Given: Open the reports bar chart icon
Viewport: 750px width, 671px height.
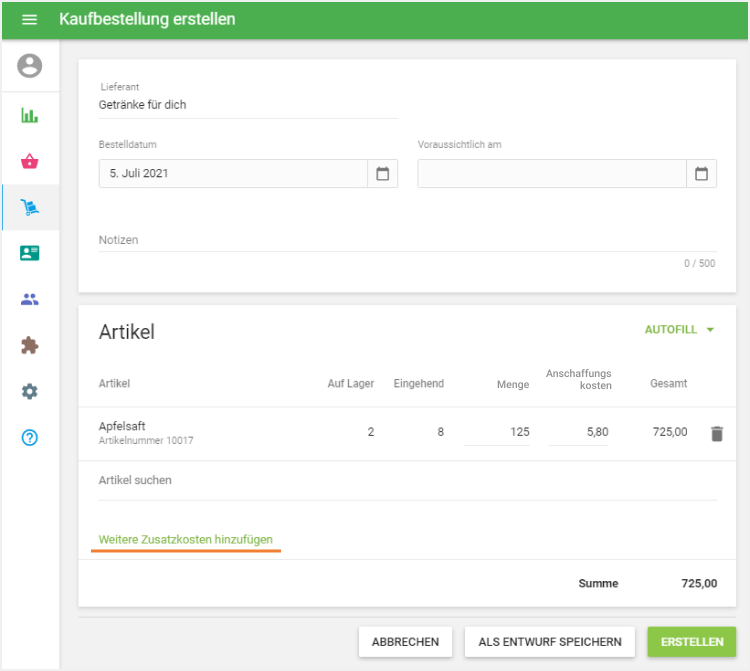Looking at the screenshot, I should [x=30, y=115].
